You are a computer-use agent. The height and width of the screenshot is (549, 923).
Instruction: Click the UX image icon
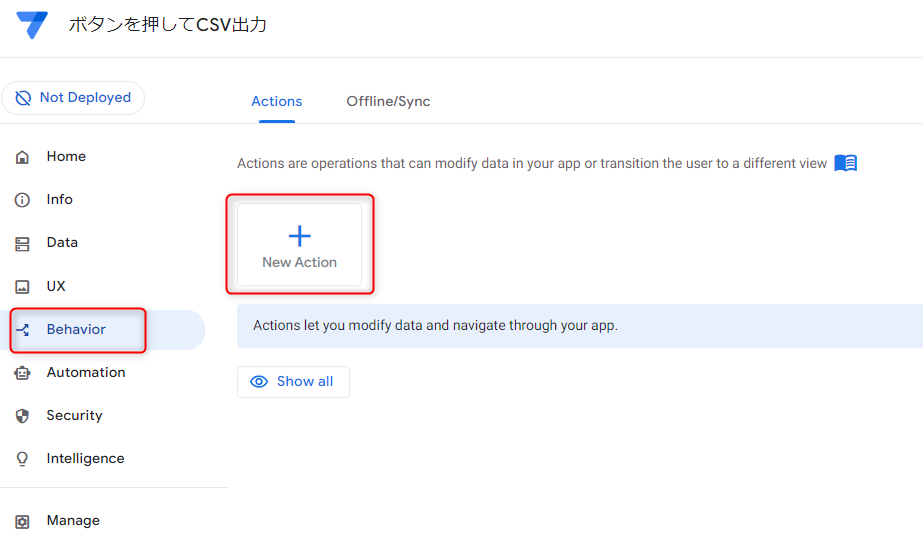coord(22,287)
